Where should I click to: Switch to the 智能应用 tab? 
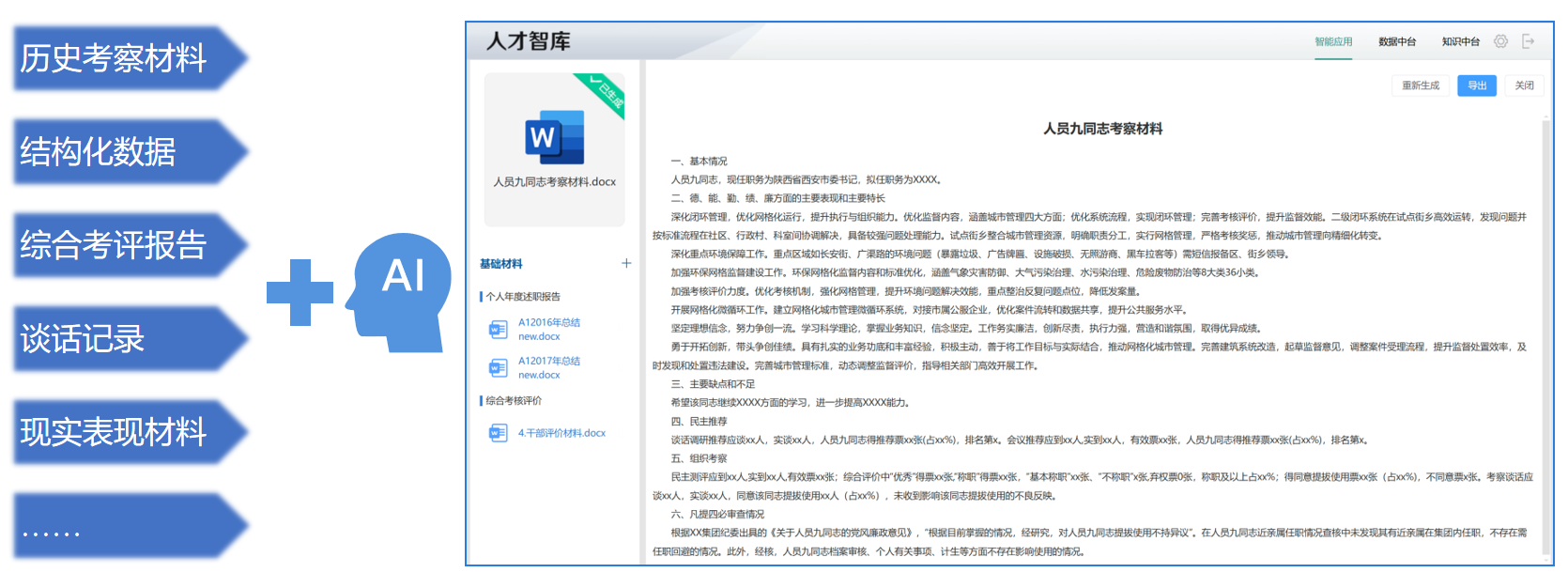[1333, 41]
